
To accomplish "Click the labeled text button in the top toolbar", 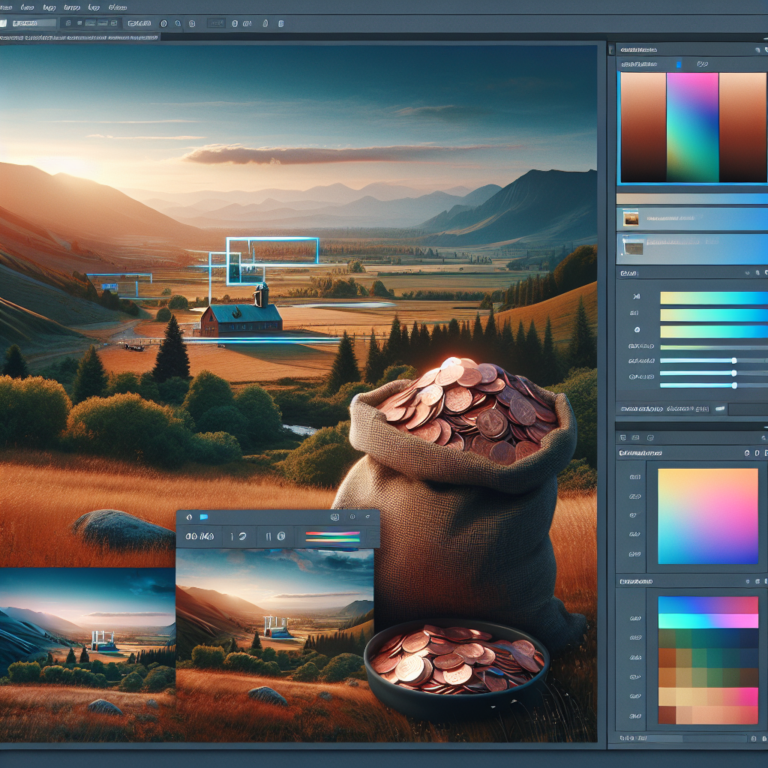I will (x=139, y=23).
